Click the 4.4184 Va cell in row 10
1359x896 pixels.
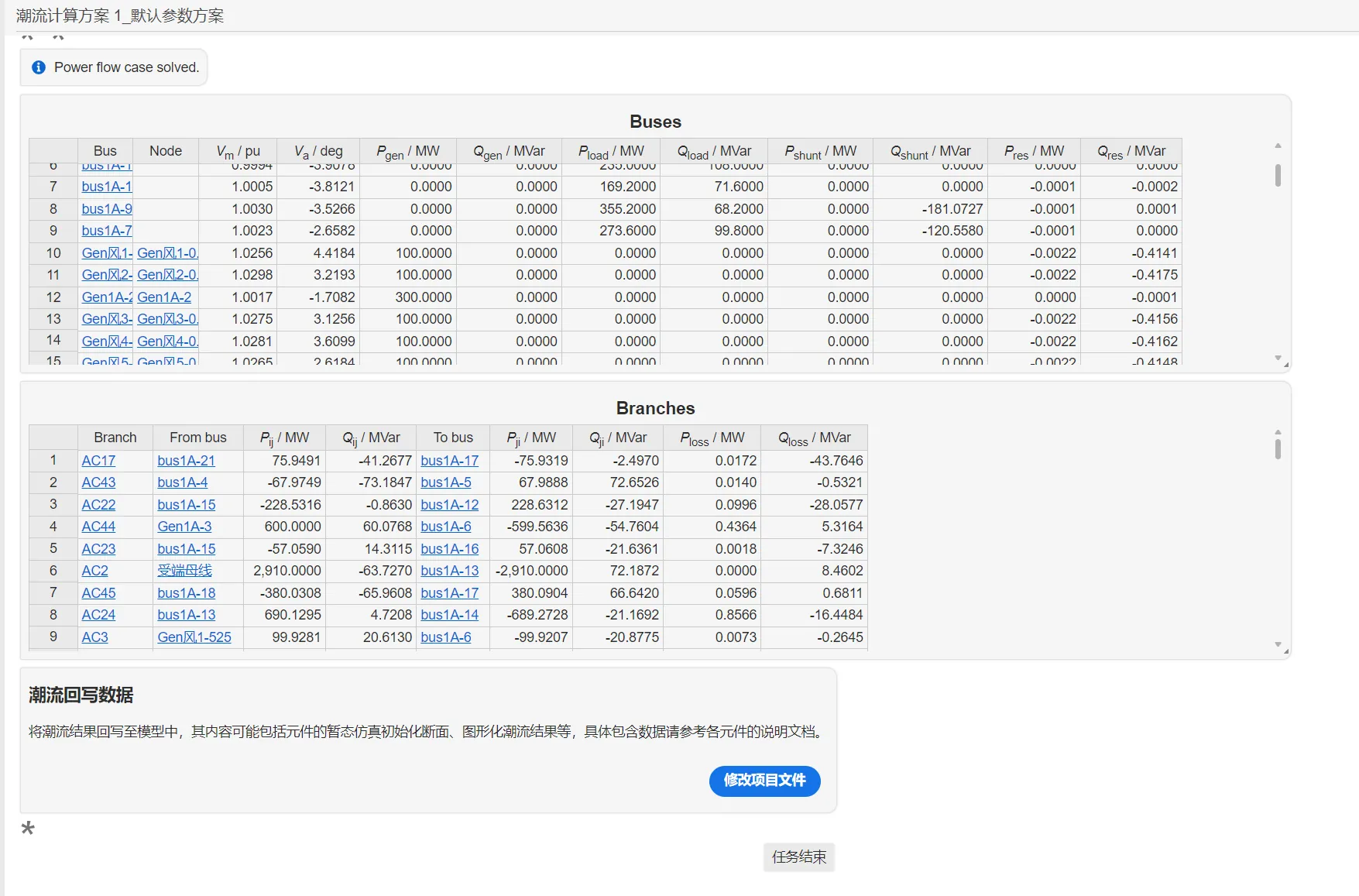(319, 253)
